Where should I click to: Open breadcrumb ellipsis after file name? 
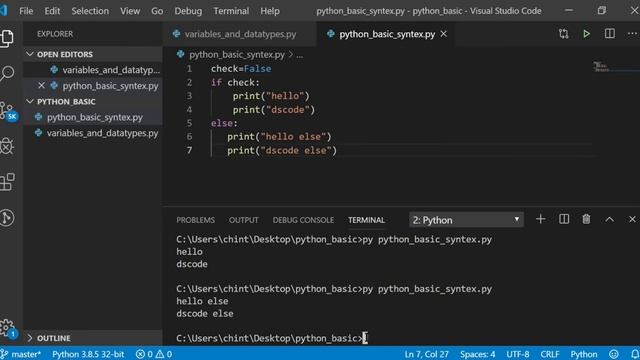click(300, 55)
